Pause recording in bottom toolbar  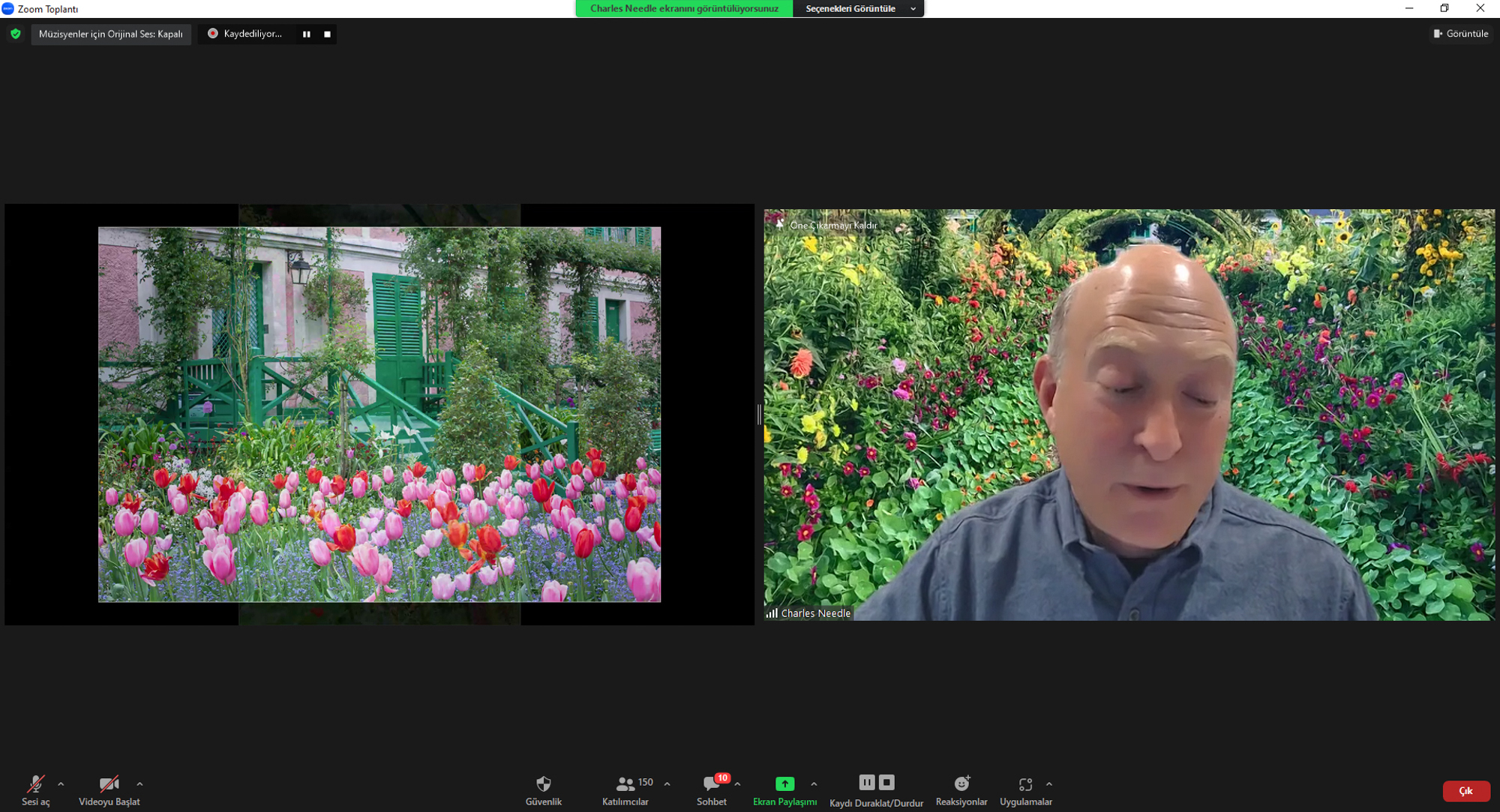[866, 782]
